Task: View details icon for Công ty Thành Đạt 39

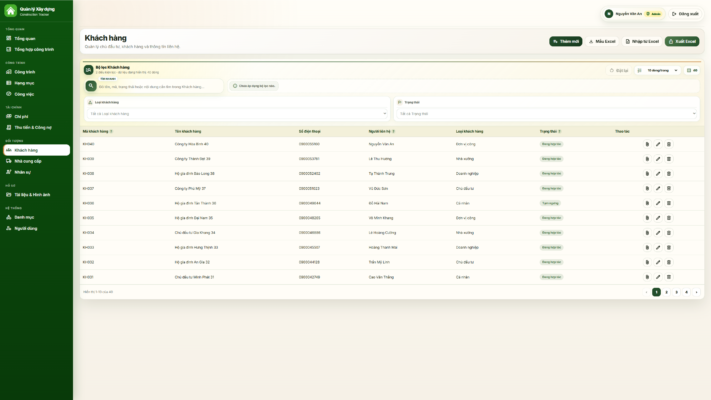Action: 647,159
